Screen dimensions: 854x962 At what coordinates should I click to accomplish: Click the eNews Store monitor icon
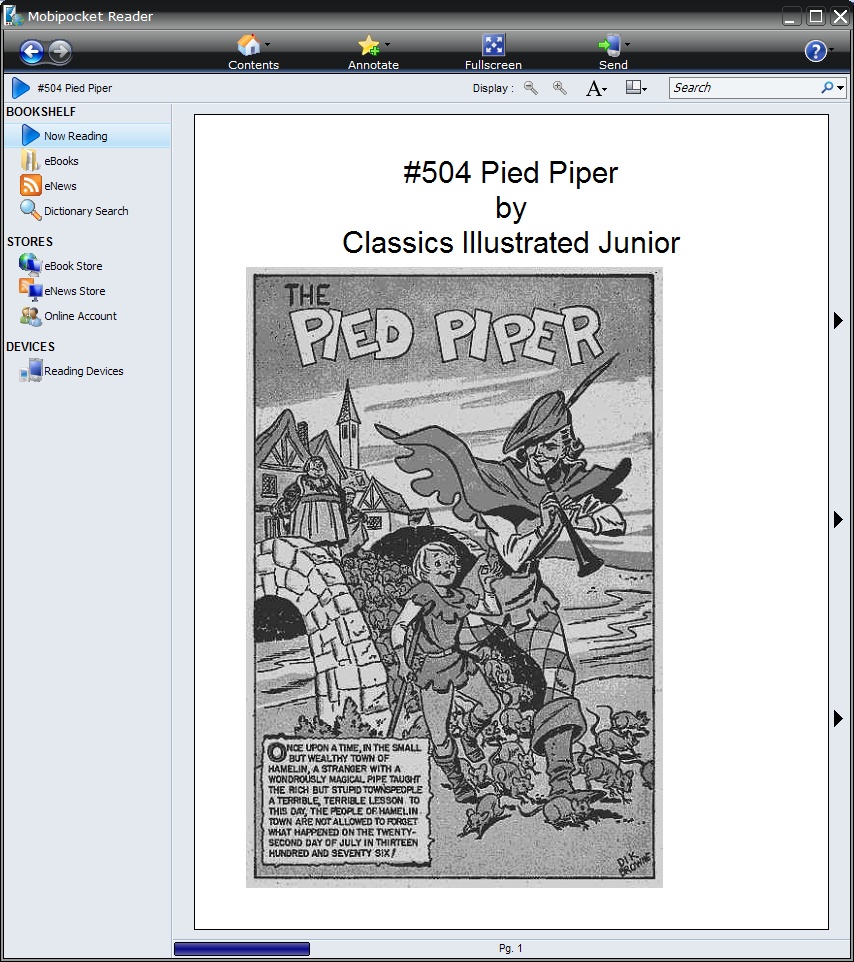[31, 290]
